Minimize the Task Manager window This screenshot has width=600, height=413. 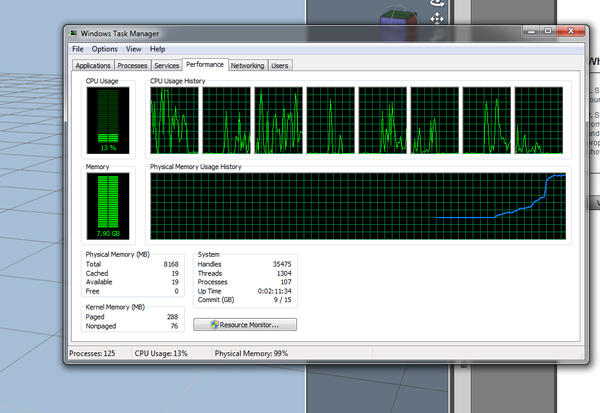pos(532,31)
